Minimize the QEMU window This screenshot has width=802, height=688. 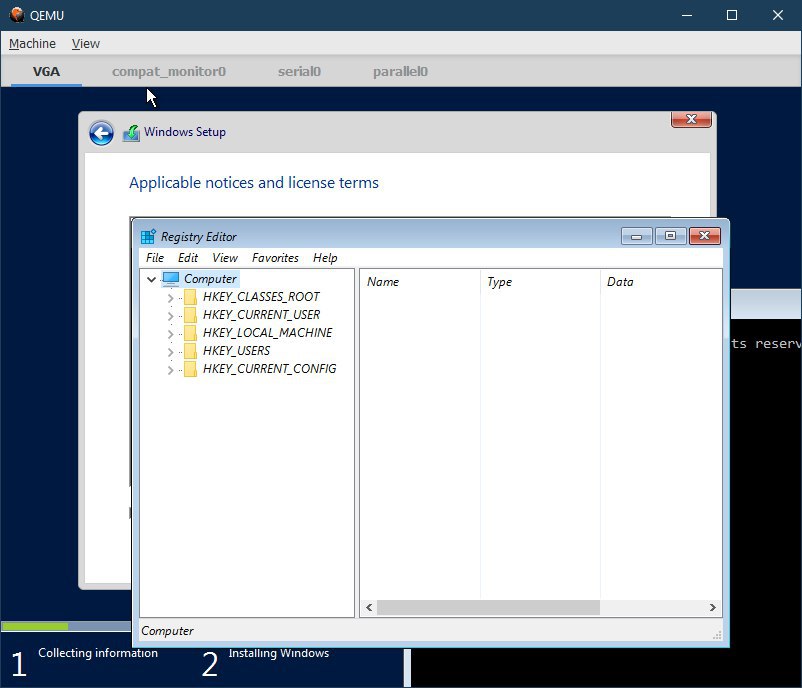pos(687,15)
